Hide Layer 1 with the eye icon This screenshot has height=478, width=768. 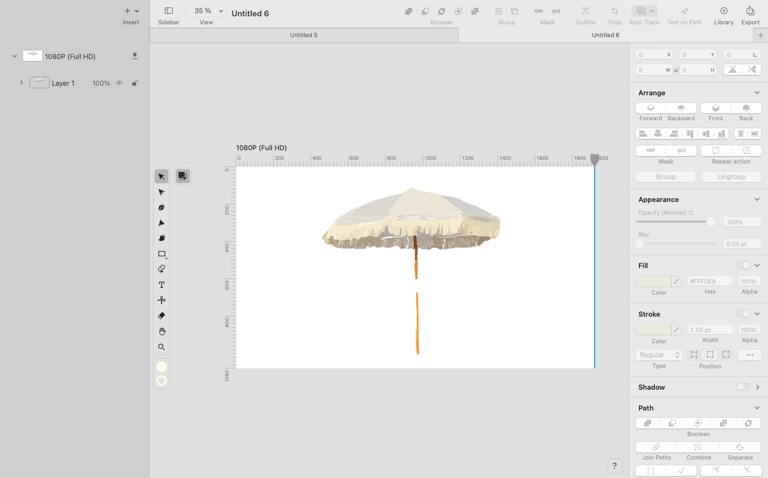click(x=120, y=83)
